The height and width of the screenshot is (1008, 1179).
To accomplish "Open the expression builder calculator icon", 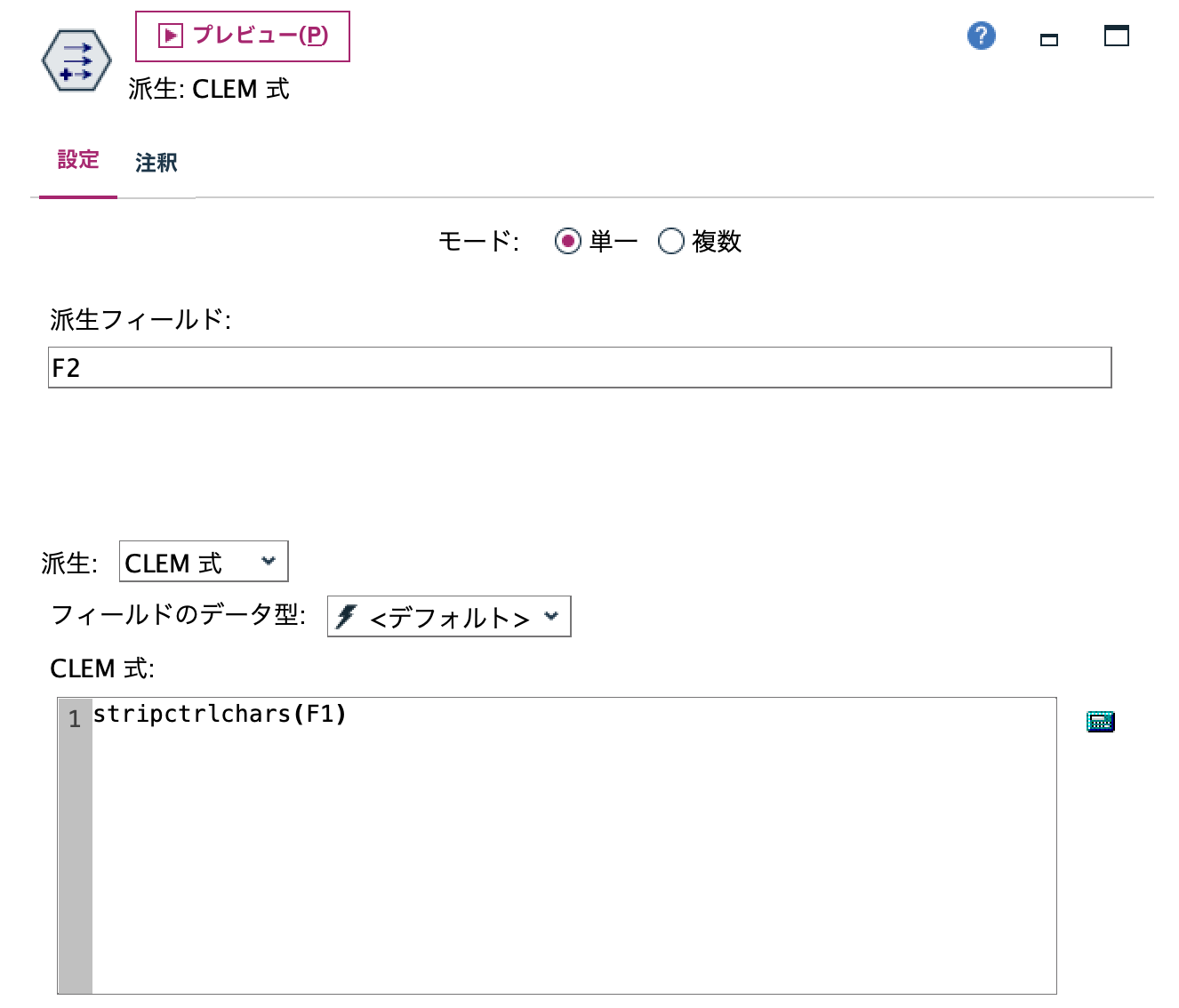I will pyautogui.click(x=1099, y=722).
